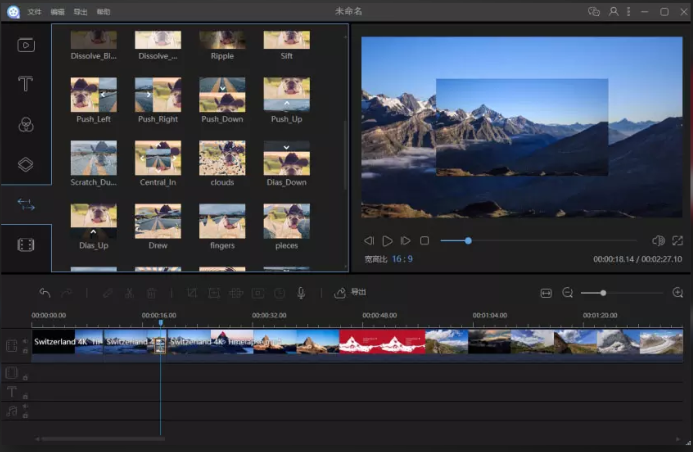The image size is (693, 452).
Task: Open the user account icon menu
Action: coord(614,12)
